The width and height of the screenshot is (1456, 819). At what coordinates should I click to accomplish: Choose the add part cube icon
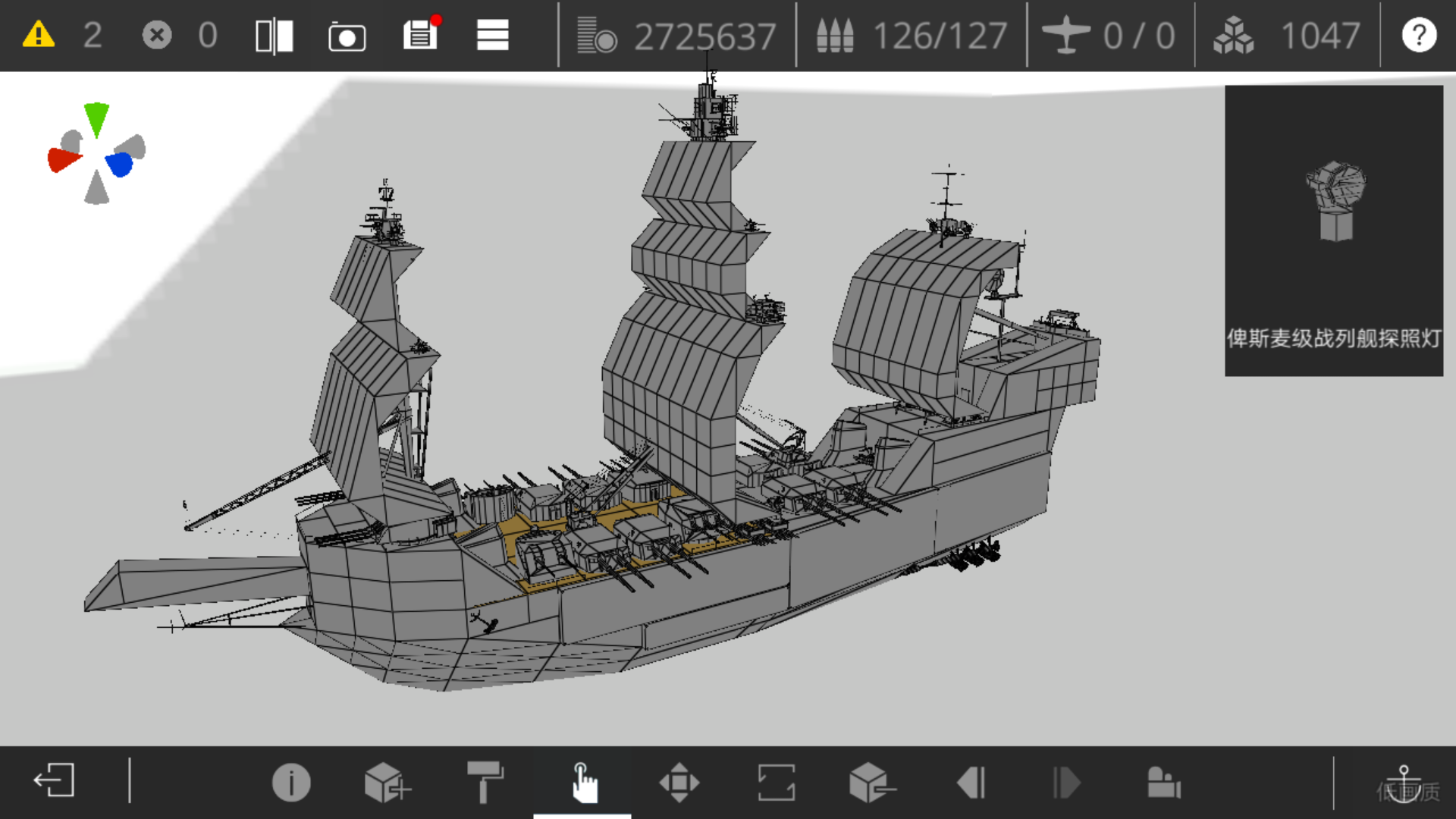point(388,782)
